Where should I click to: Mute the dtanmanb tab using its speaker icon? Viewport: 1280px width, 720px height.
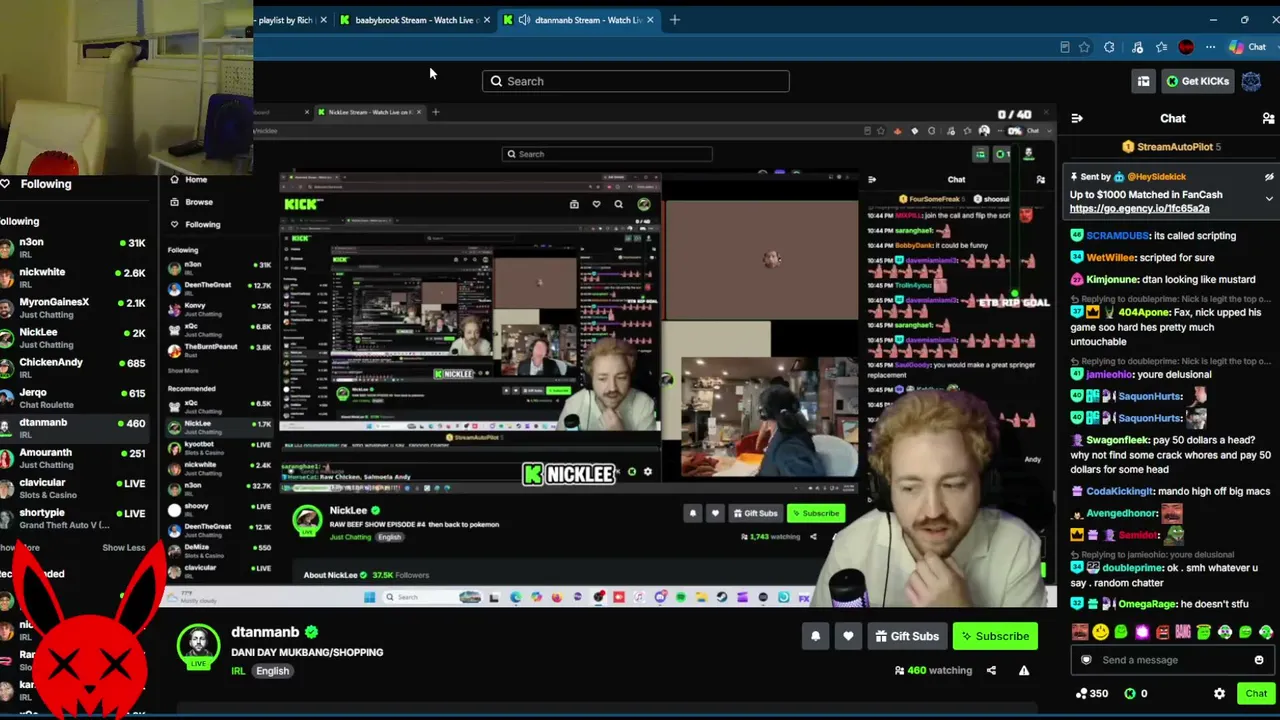[524, 20]
